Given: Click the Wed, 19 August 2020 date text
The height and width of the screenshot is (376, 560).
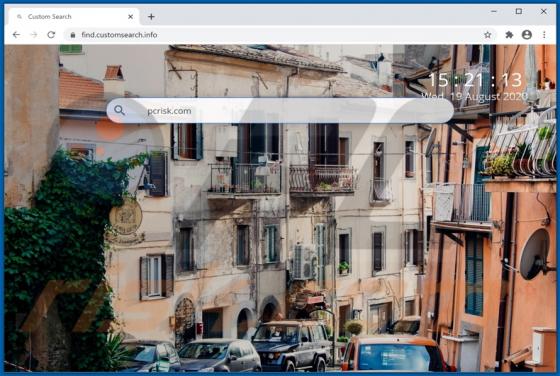Looking at the screenshot, I should pyautogui.click(x=475, y=96).
